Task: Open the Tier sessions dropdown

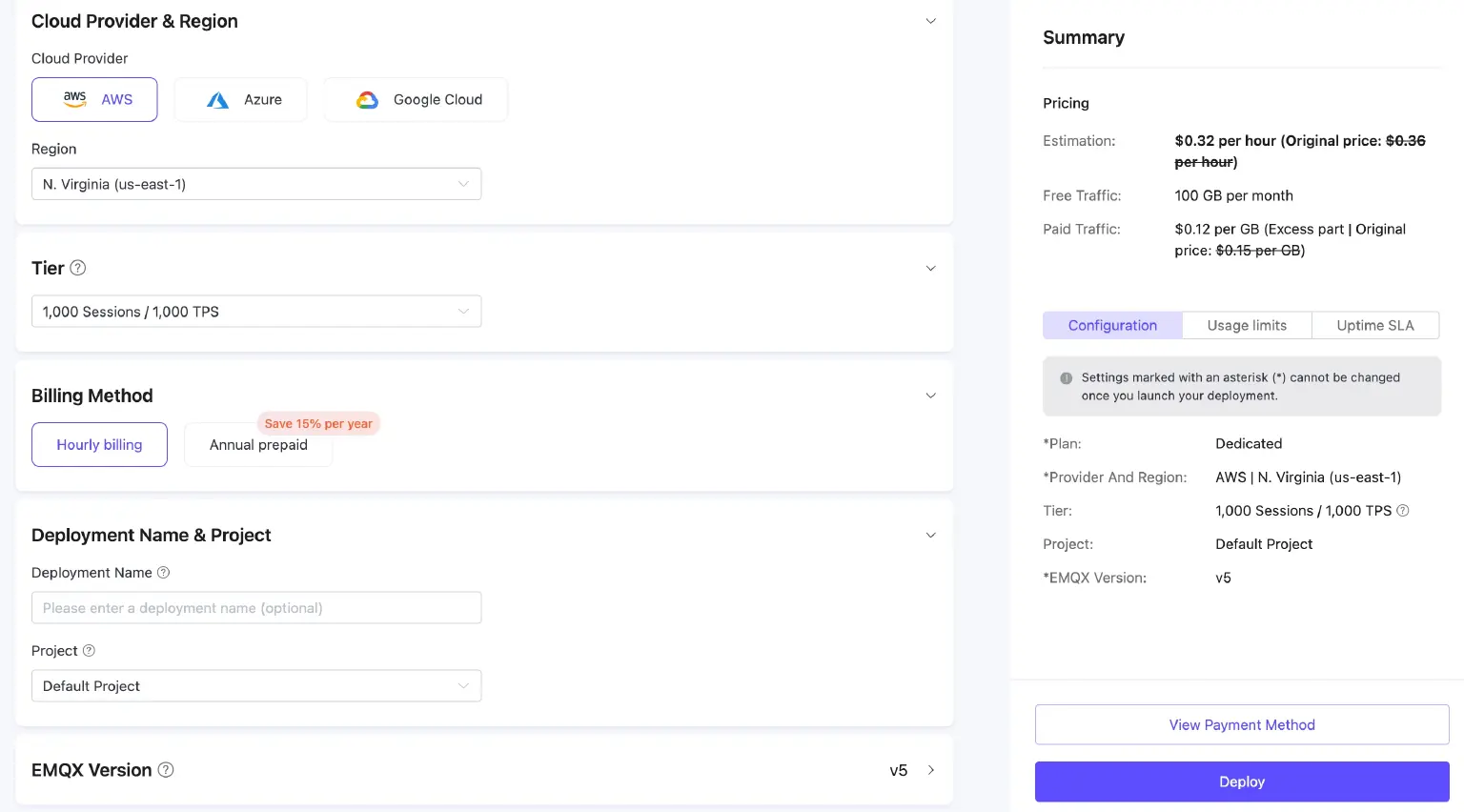Action: pyautogui.click(x=255, y=312)
